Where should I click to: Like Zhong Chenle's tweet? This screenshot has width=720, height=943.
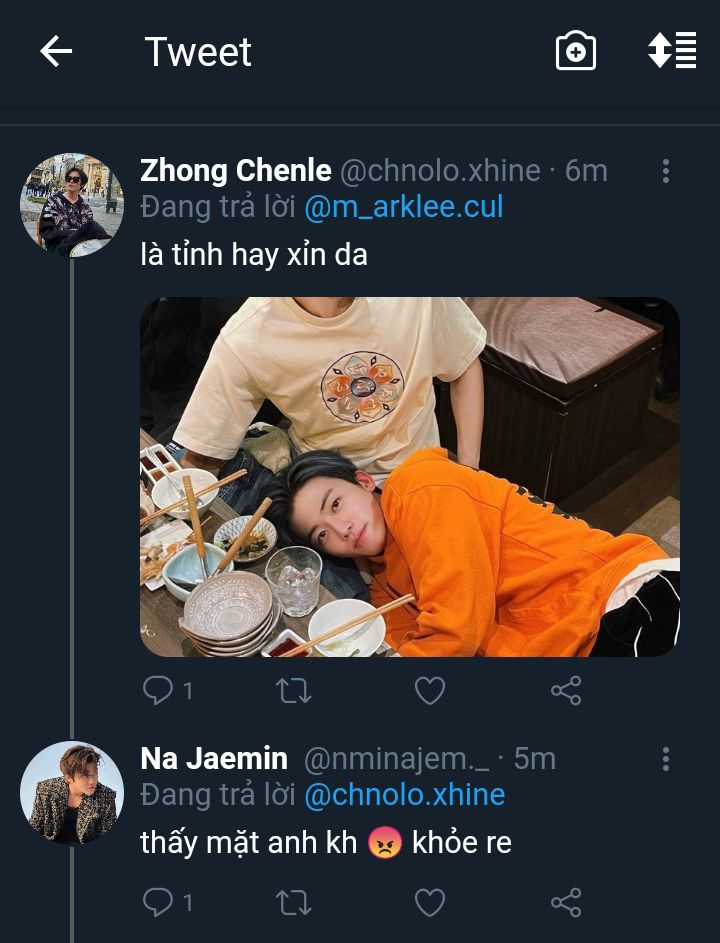tap(430, 690)
